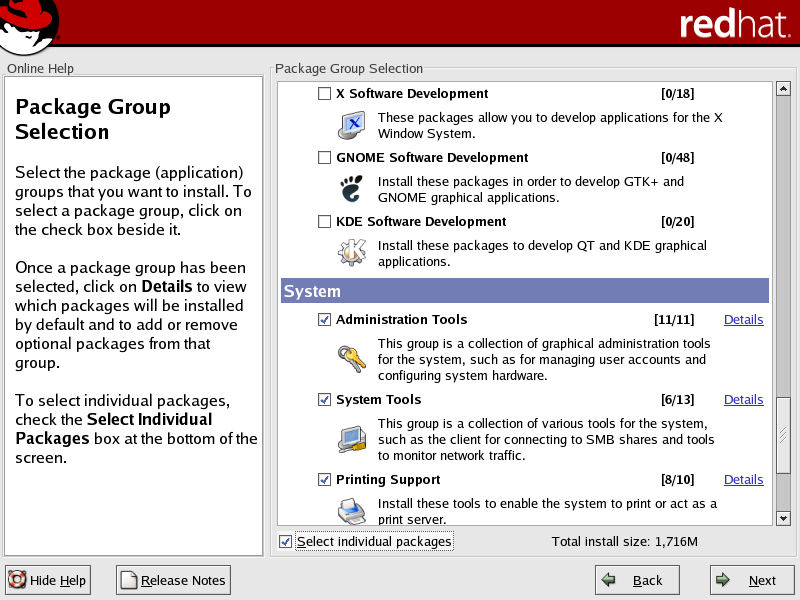Click the X Software Development label
The image size is (800, 600).
(412, 93)
